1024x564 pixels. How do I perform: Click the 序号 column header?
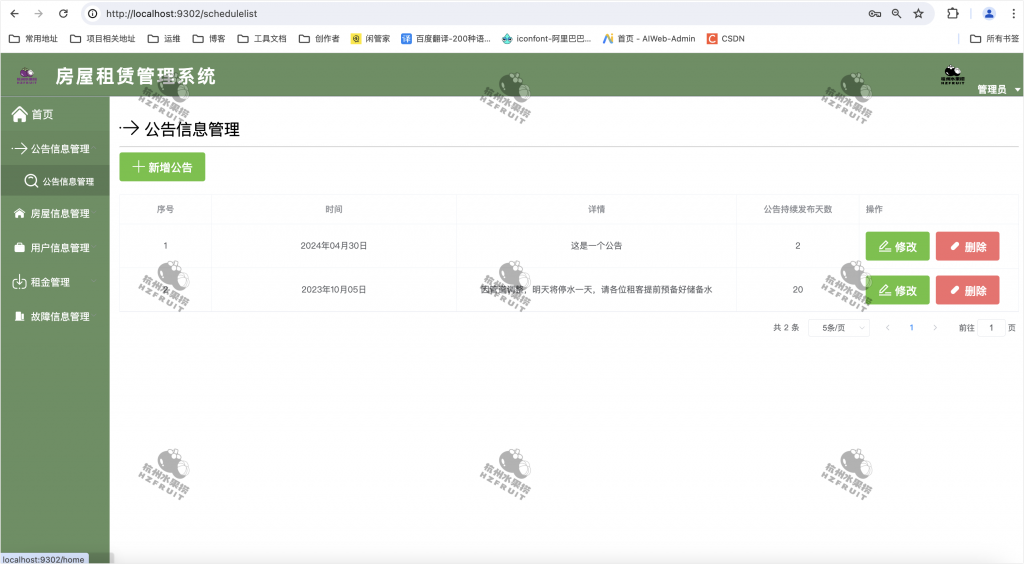pos(165,210)
